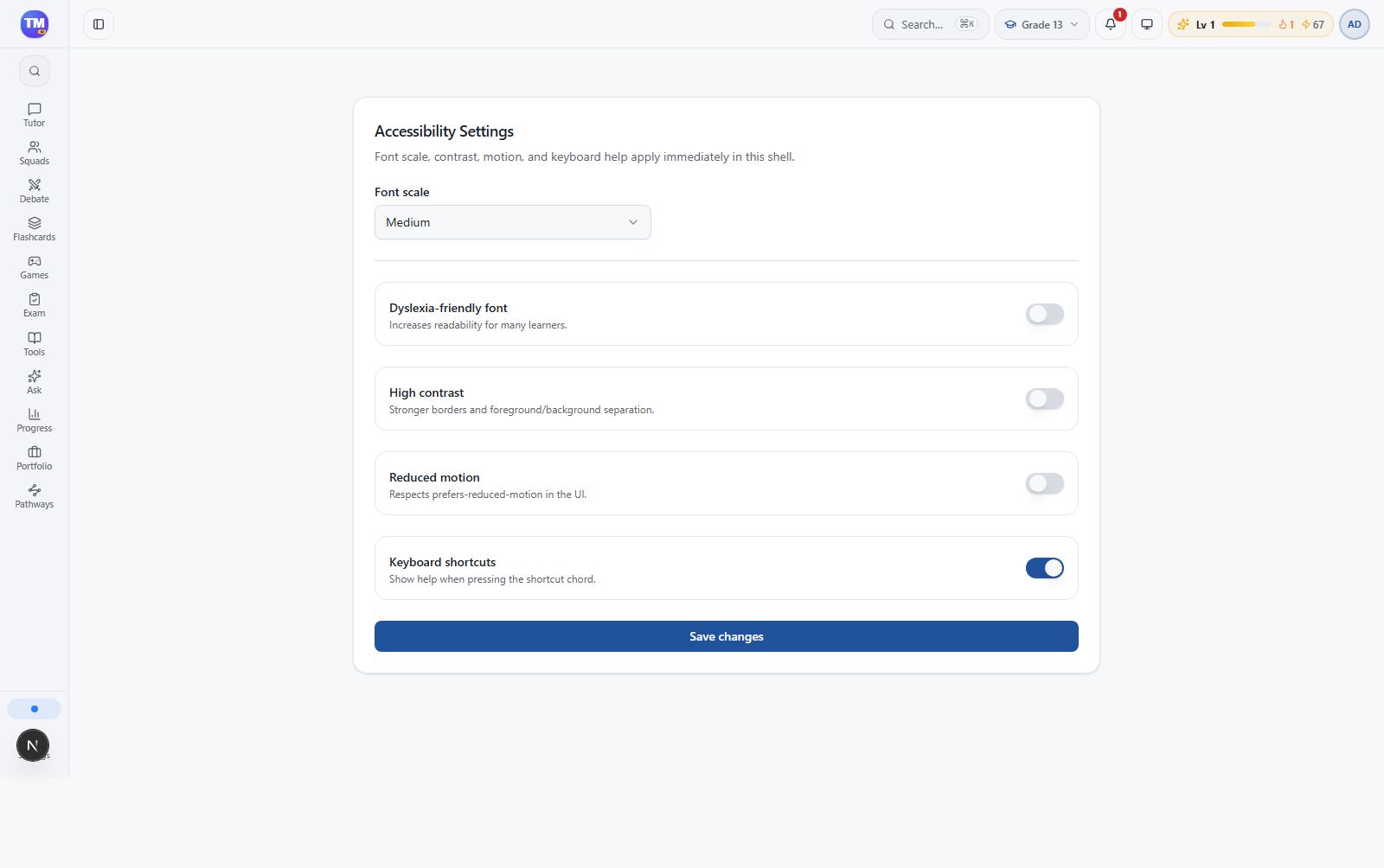This screenshot has height=868, width=1384.
Task: Expand the Grade 13 selector
Action: 1042,24
